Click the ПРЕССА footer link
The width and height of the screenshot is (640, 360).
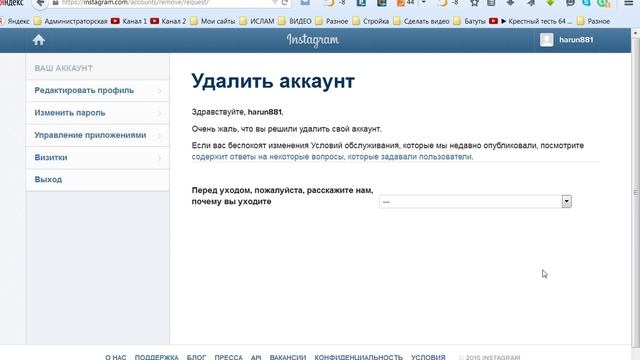(228, 357)
